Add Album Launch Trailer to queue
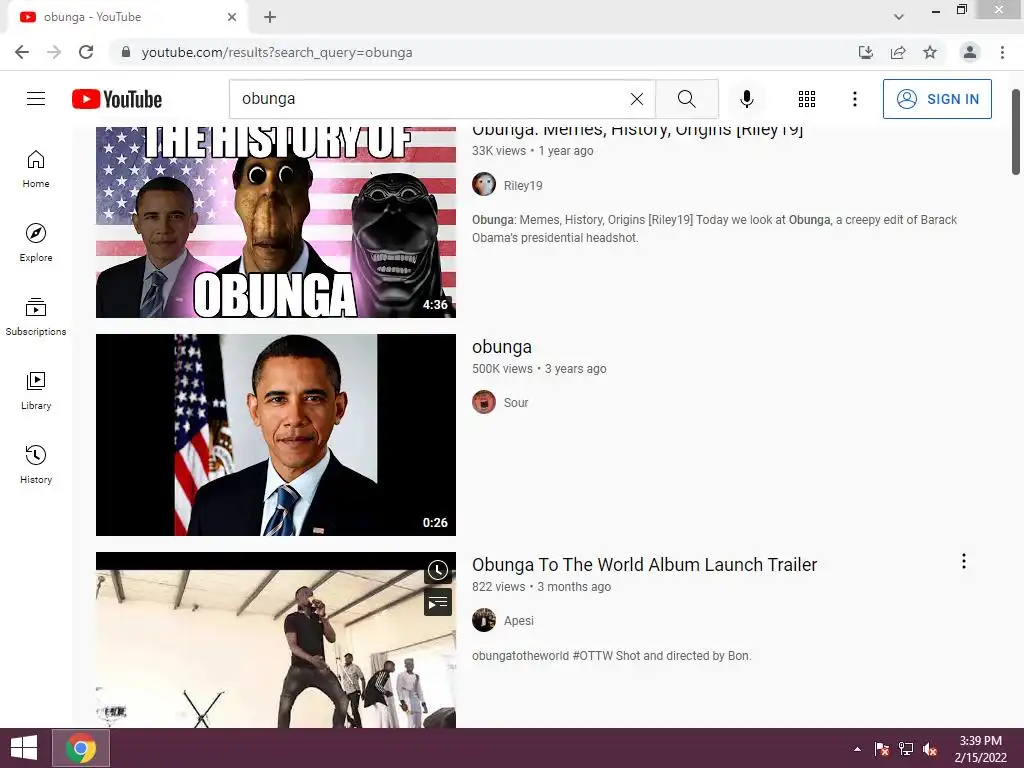The height and width of the screenshot is (768, 1024). click(x=438, y=602)
